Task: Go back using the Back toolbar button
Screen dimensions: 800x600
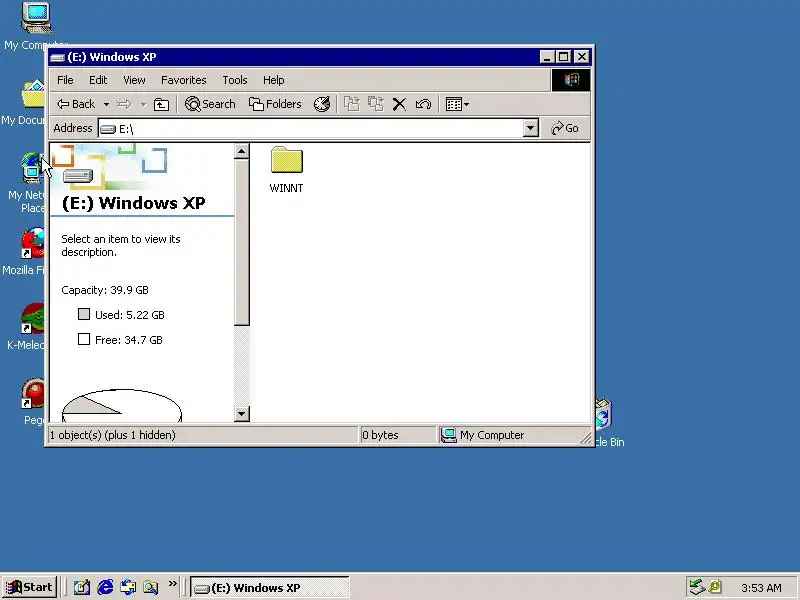Action: point(76,104)
